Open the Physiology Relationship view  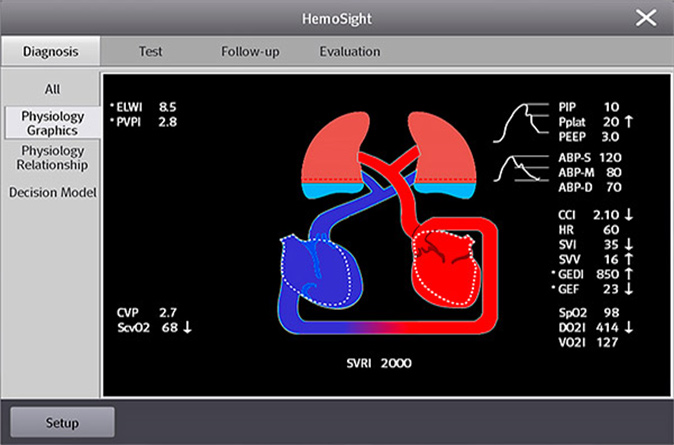click(x=52, y=157)
